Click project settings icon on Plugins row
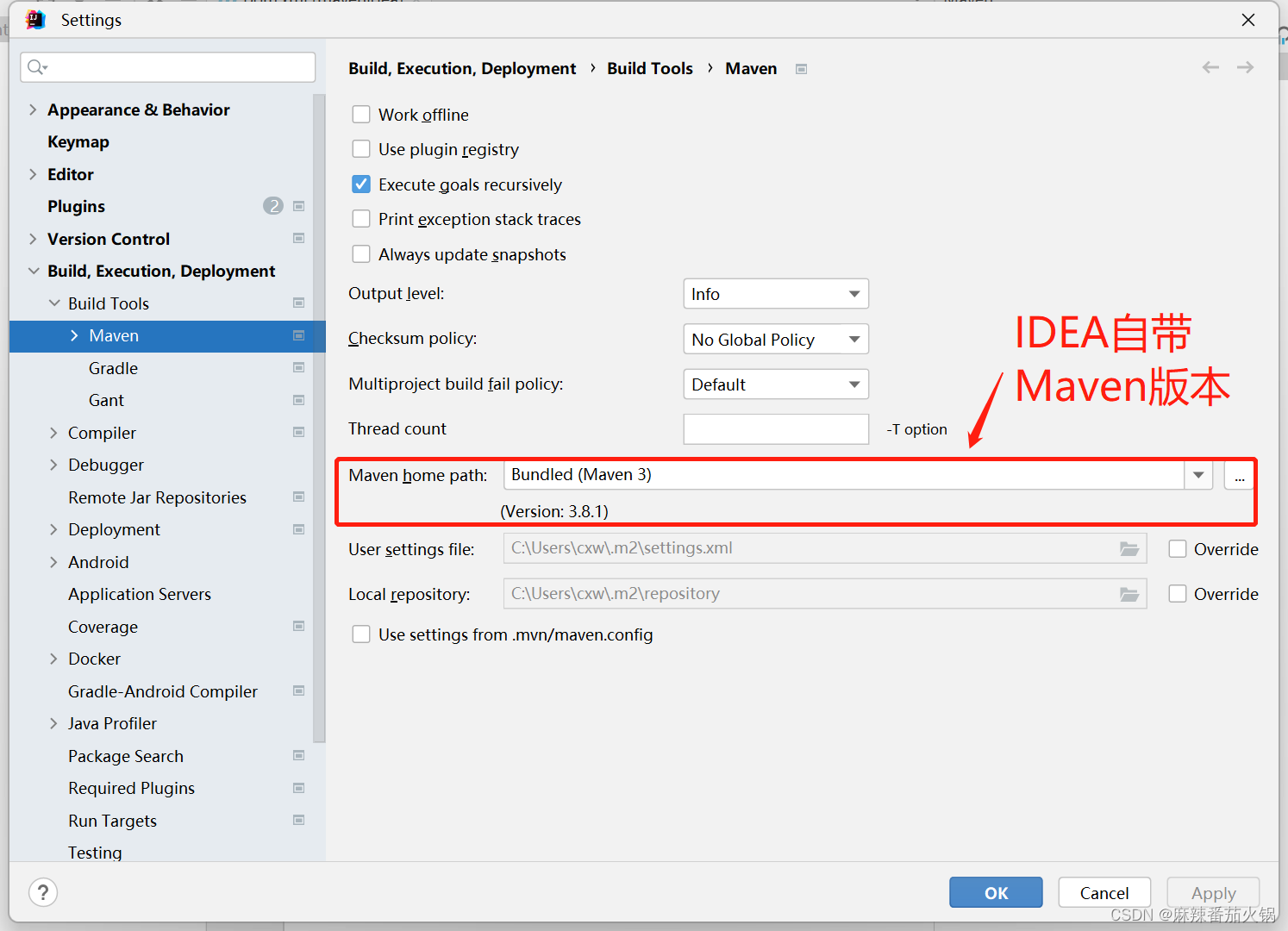Viewport: 1288px width, 931px height. [299, 206]
